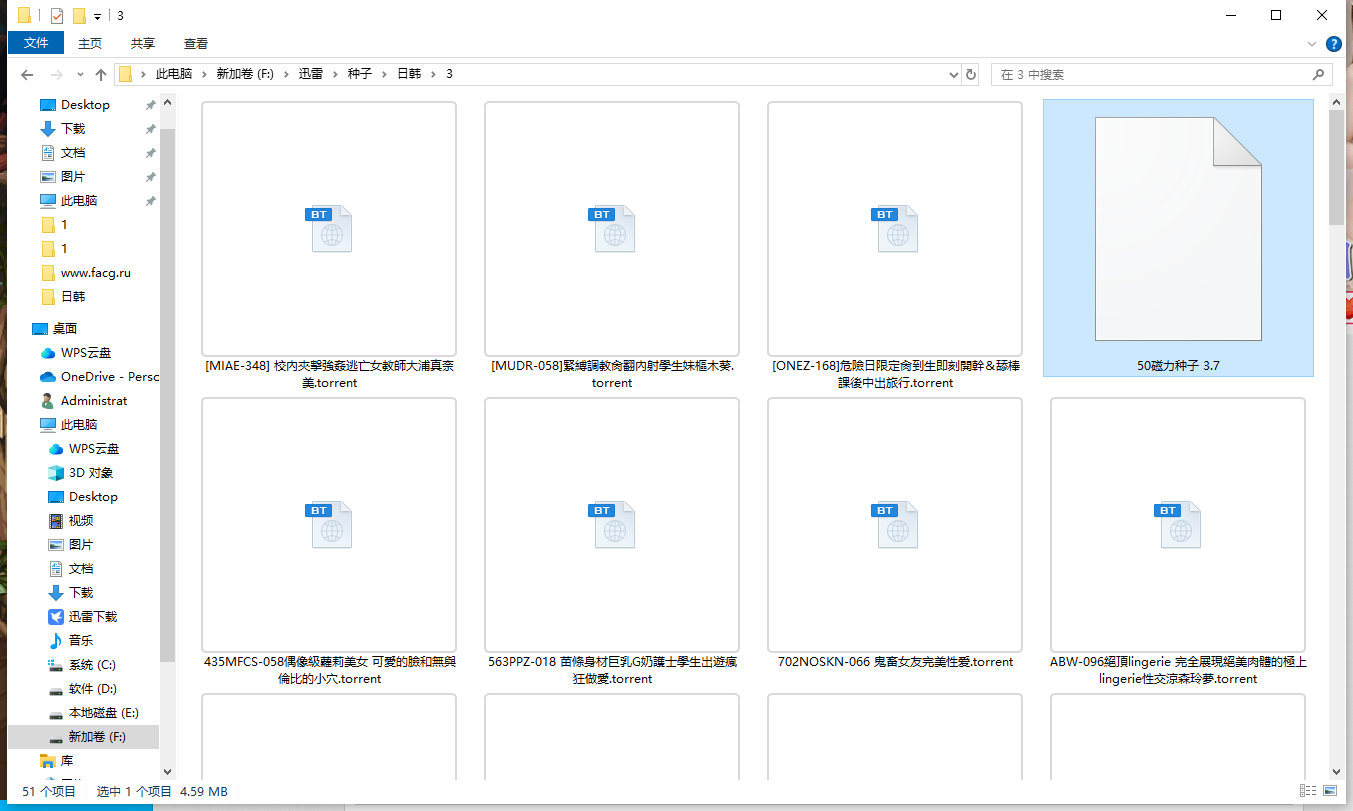Open the recent locations dropdown beside Forward
Screen dimensions: 1353x811
80,75
